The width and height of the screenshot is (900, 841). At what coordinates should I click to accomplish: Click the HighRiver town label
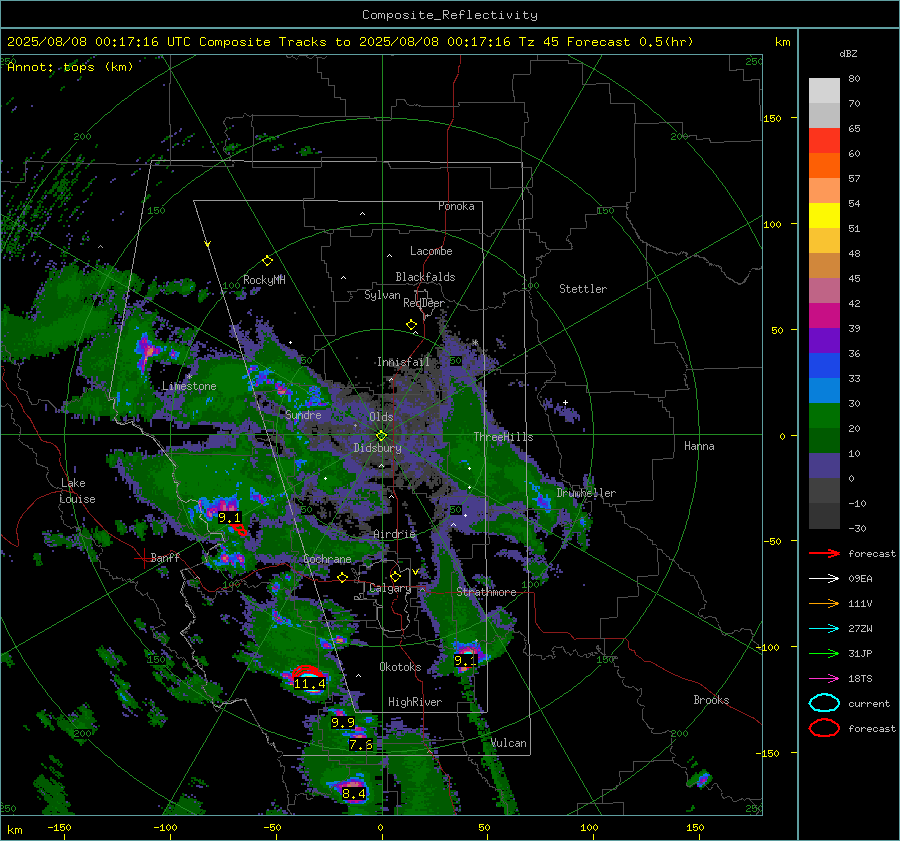click(415, 702)
